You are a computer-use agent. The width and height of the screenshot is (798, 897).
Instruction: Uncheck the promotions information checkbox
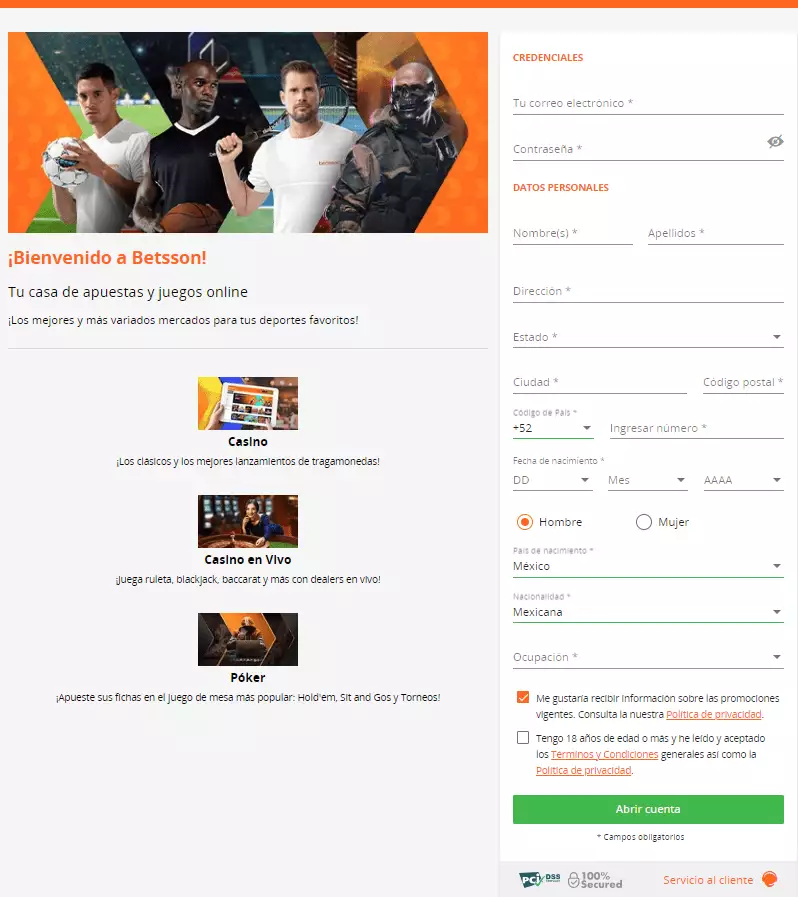point(523,697)
